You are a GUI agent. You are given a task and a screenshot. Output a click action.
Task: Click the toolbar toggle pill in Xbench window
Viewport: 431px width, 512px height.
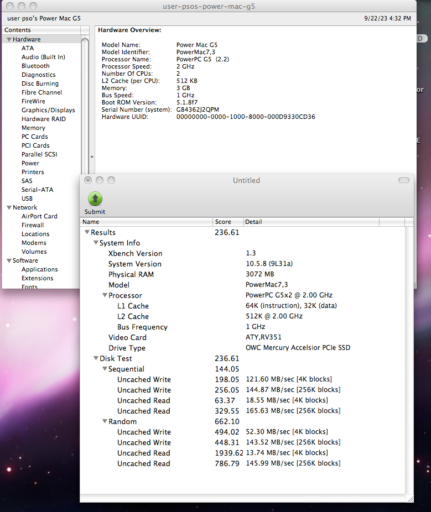click(404, 180)
